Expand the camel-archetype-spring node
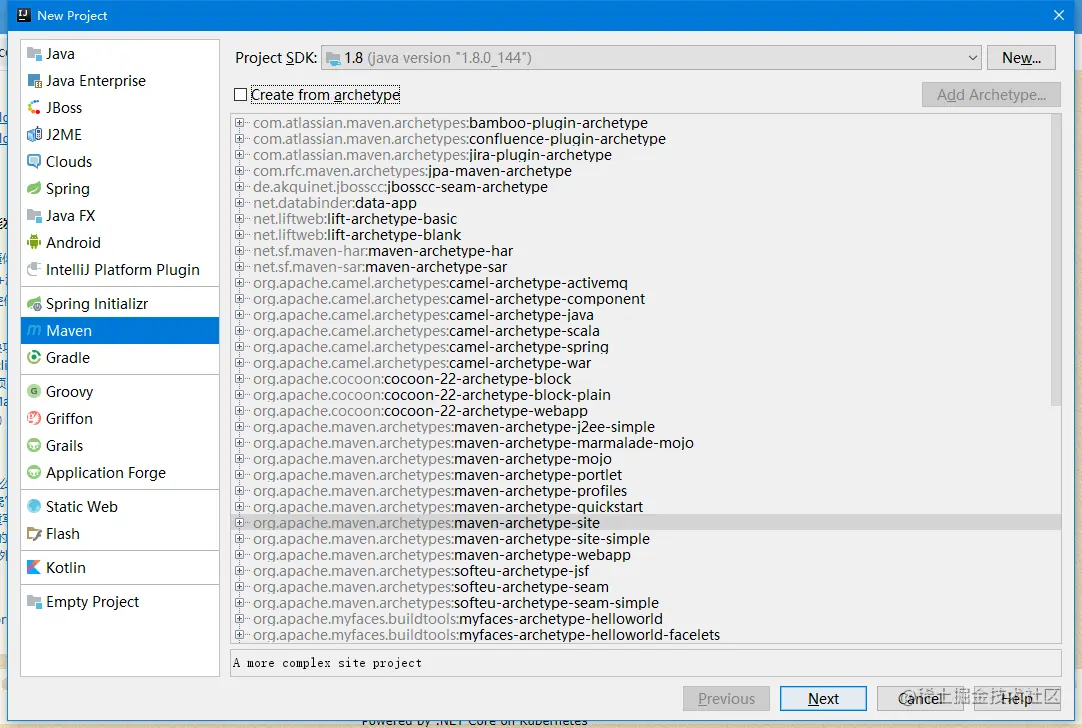The image size is (1082, 728). point(239,346)
